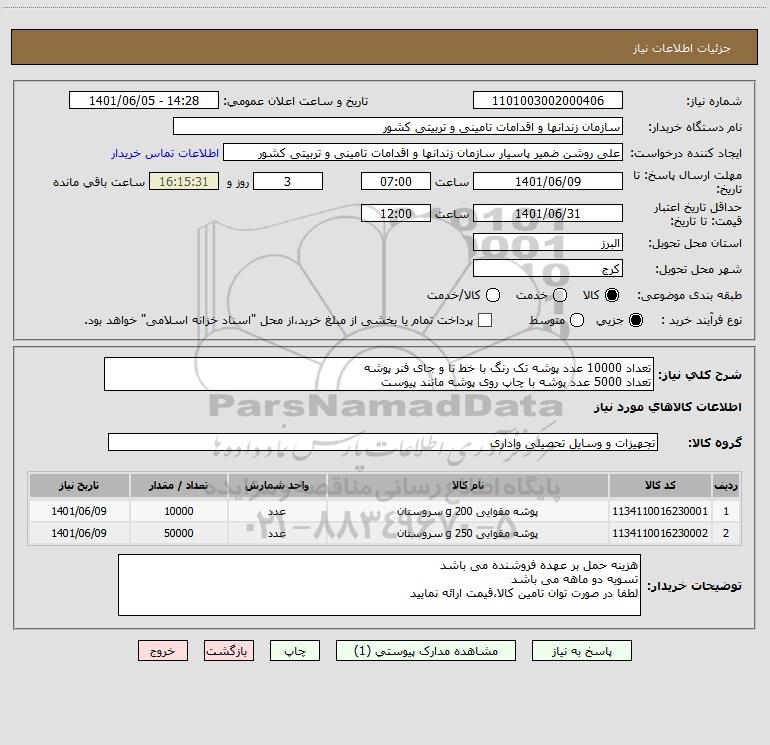
Task: Click the شرح کلی نیاز description box
Action: tap(379, 375)
